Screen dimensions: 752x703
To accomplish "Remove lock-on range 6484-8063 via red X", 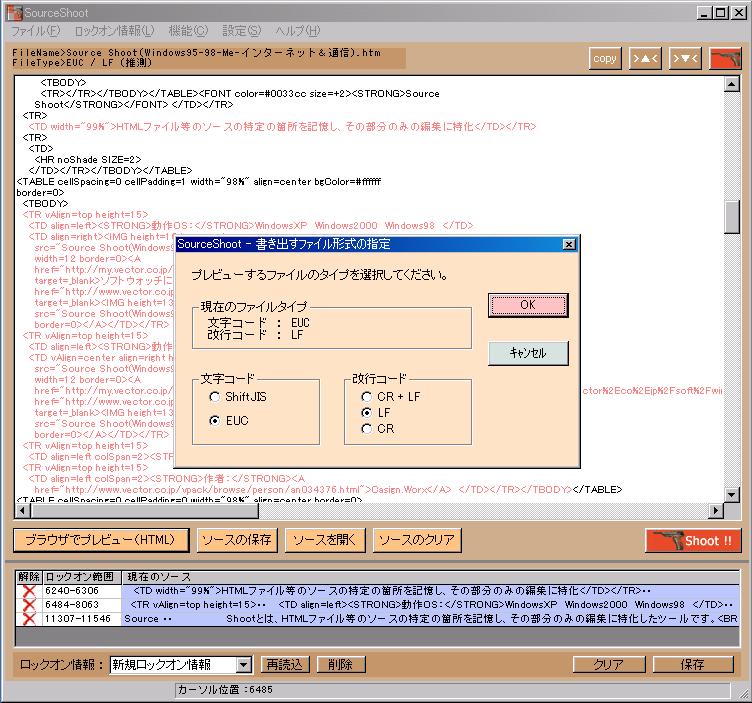I will (x=29, y=605).
